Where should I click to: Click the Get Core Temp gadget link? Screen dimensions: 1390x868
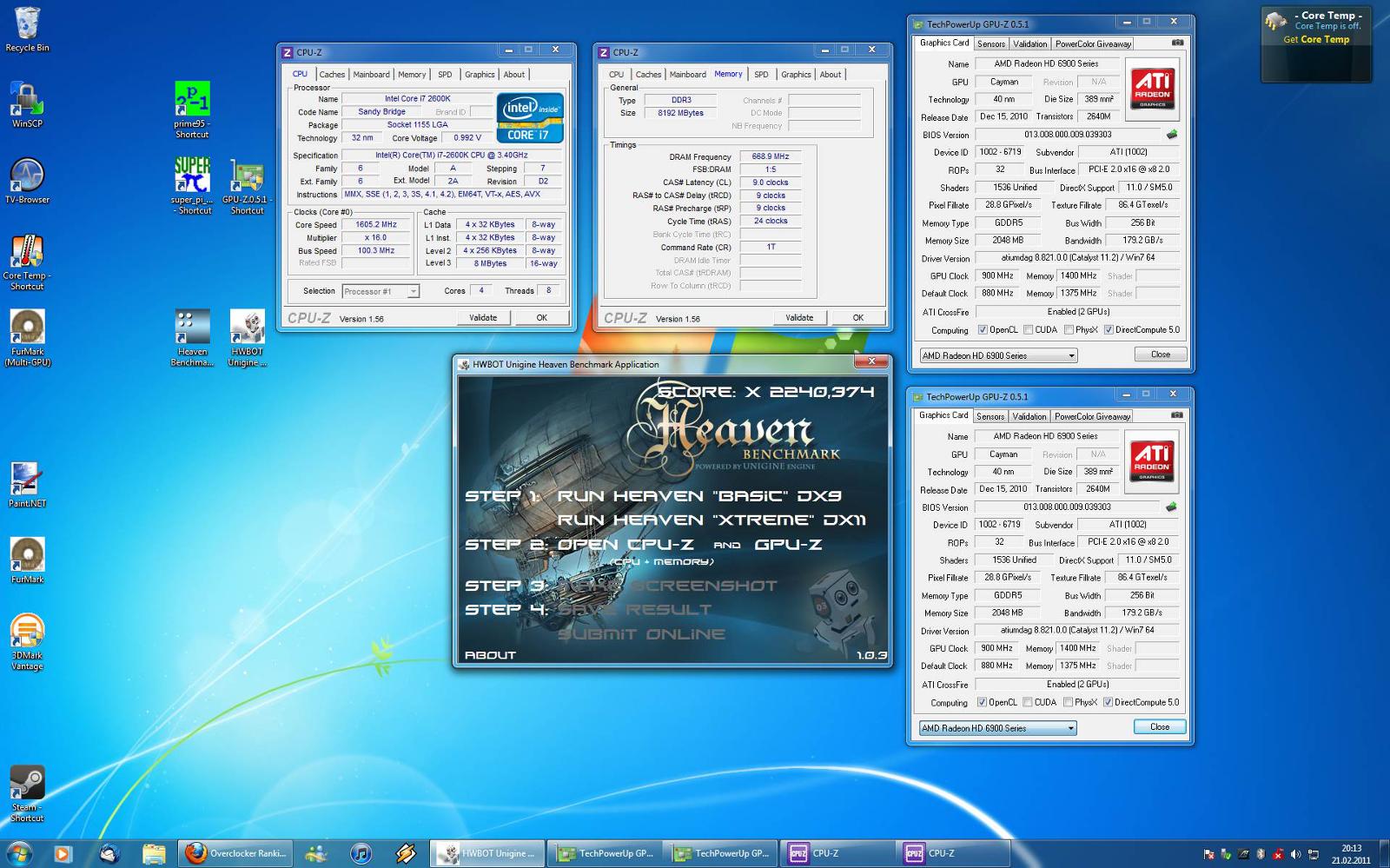[x=1316, y=39]
